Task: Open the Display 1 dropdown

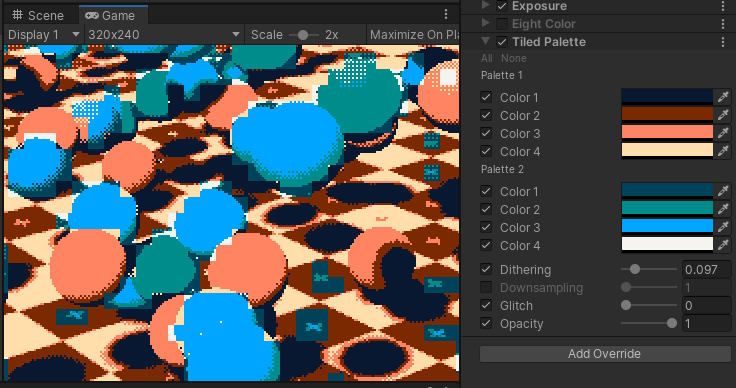Action: click(x=43, y=35)
